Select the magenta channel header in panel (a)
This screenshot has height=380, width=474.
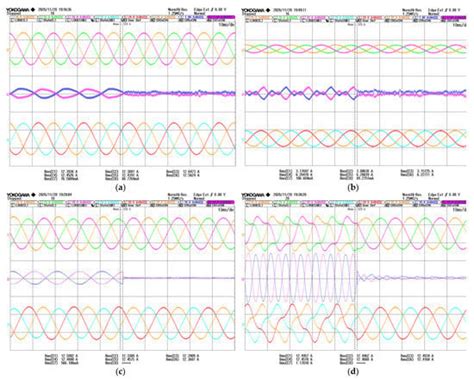79,16
